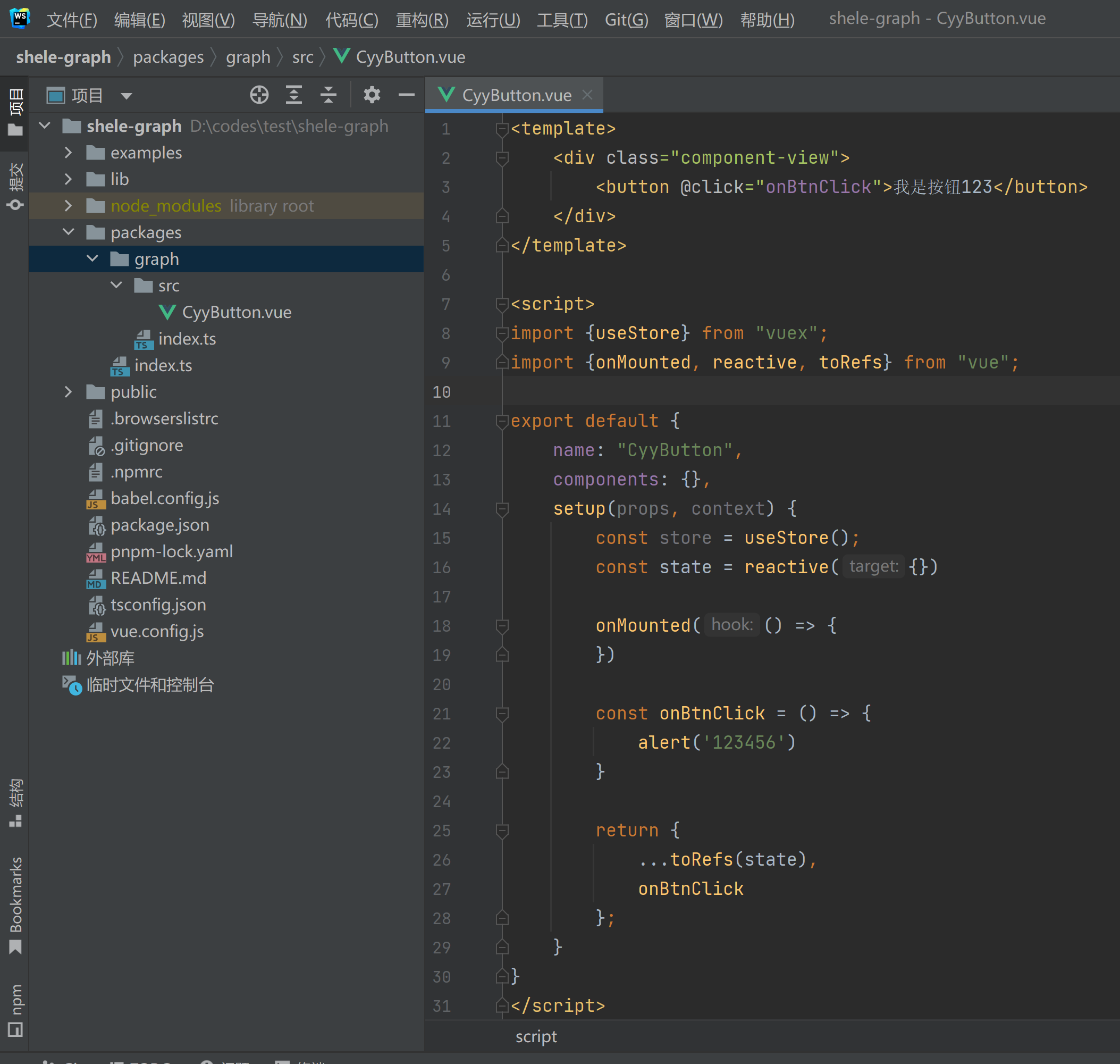Click packages in the breadcrumb bar
This screenshot has width=1120, height=1064.
pos(169,57)
